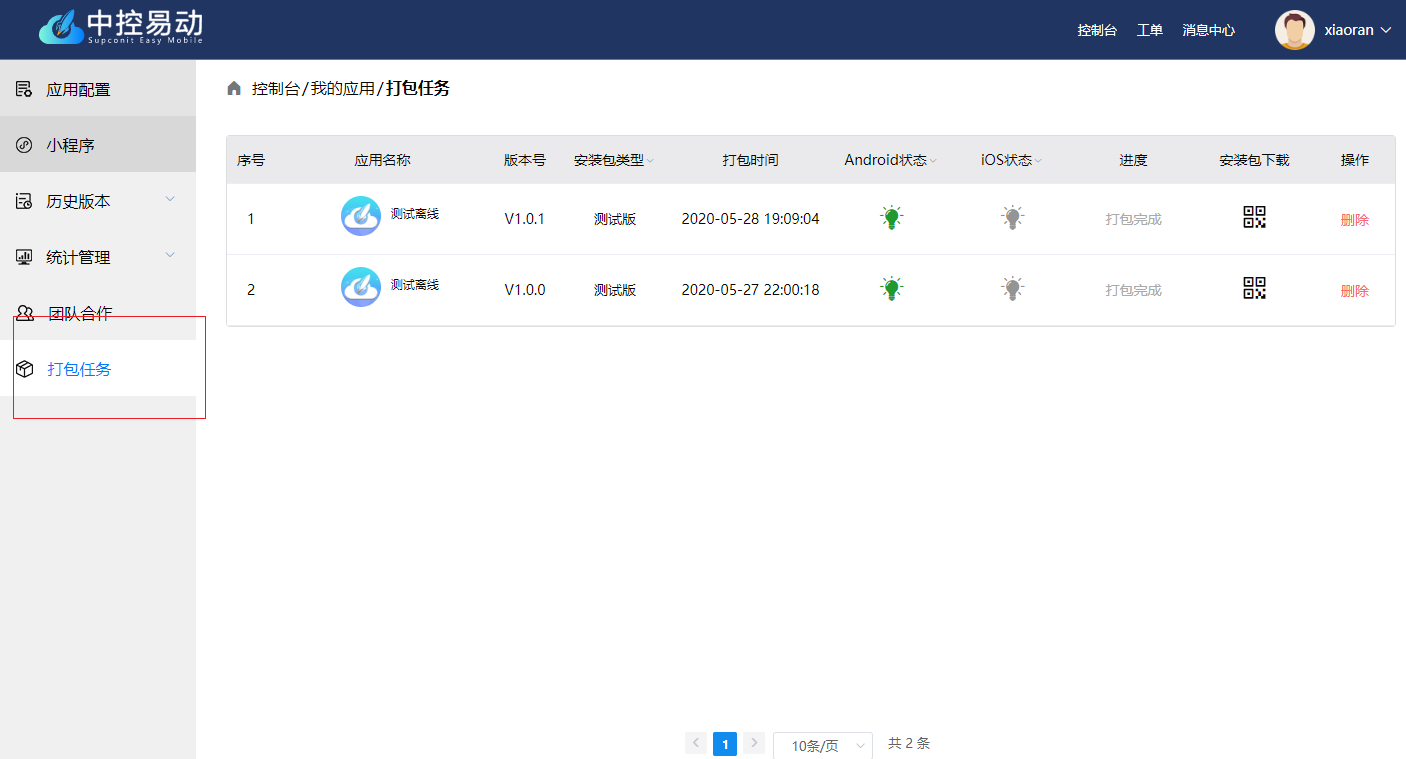The height and width of the screenshot is (759, 1406).
Task: Click the 应用配置 sidebar icon
Action: [24, 89]
